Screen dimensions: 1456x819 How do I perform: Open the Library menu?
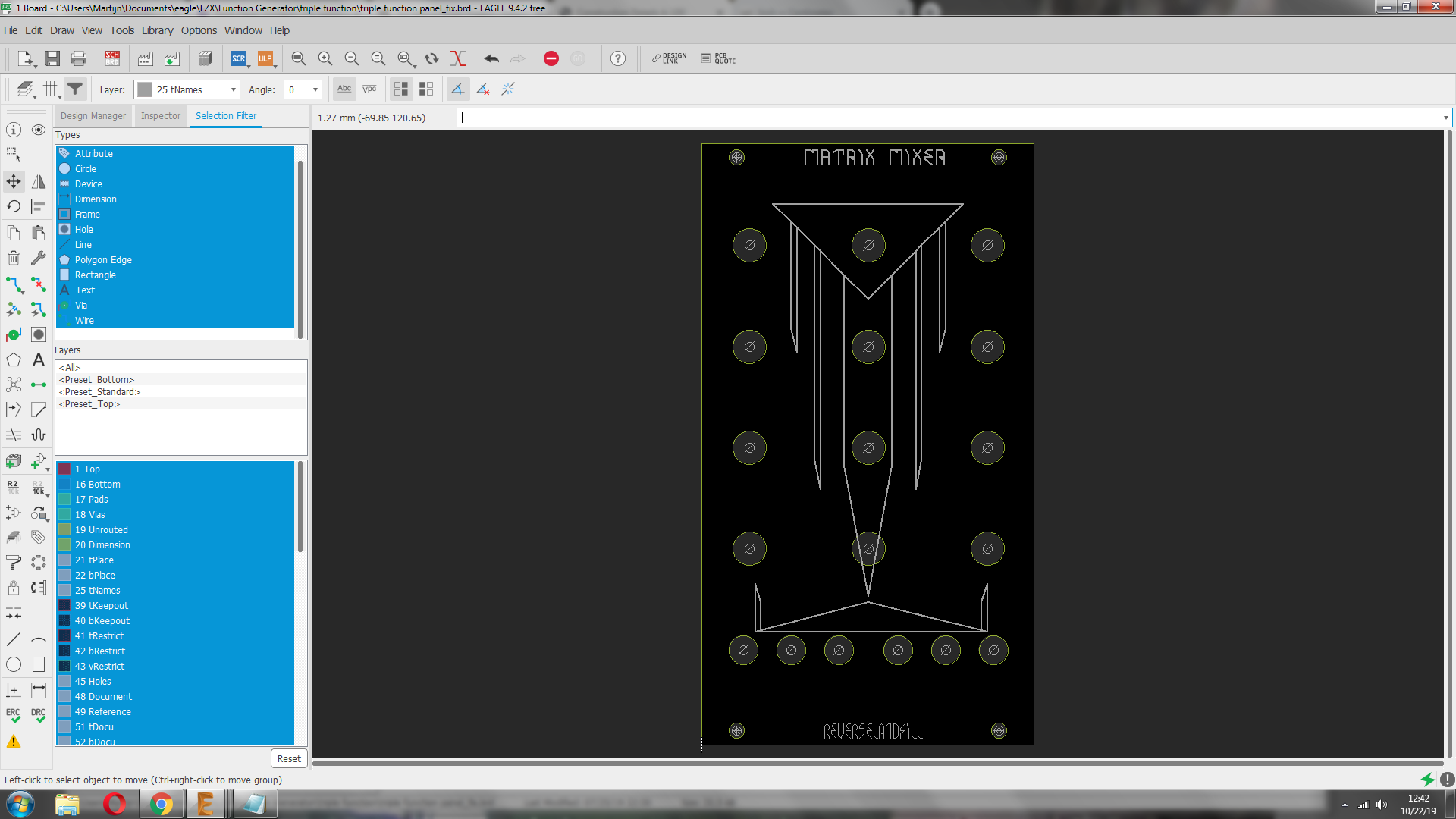coord(157,30)
